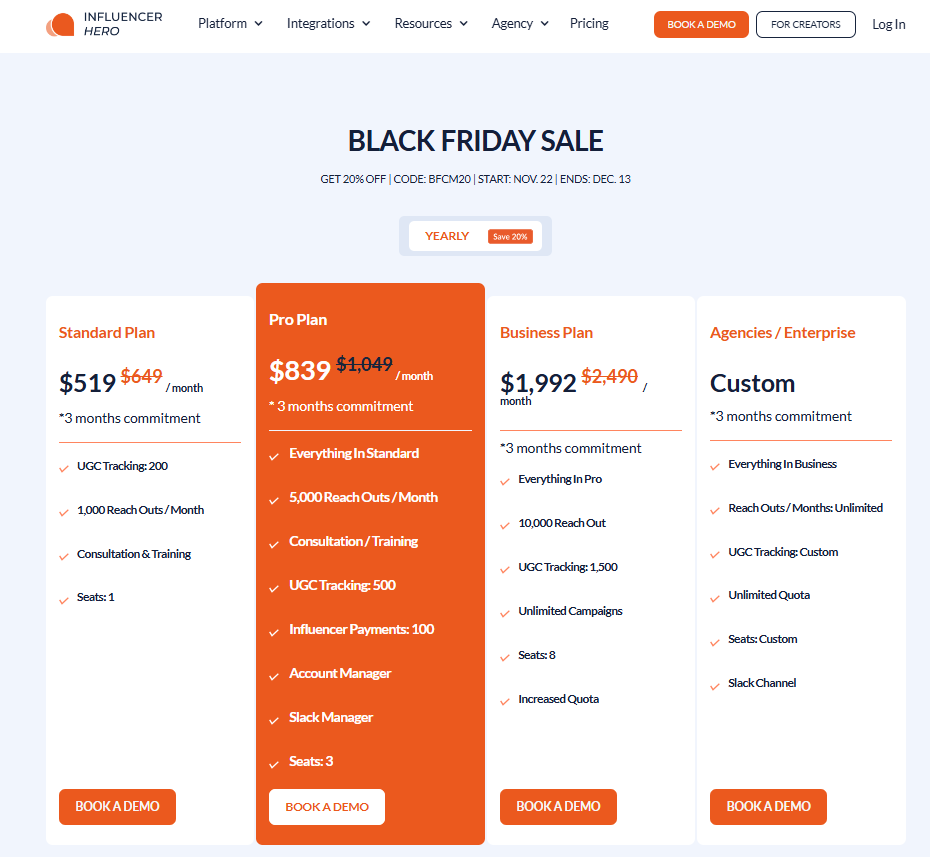Select Pricing in the navigation bar
Screen dimensions: 930x857
[x=589, y=23]
